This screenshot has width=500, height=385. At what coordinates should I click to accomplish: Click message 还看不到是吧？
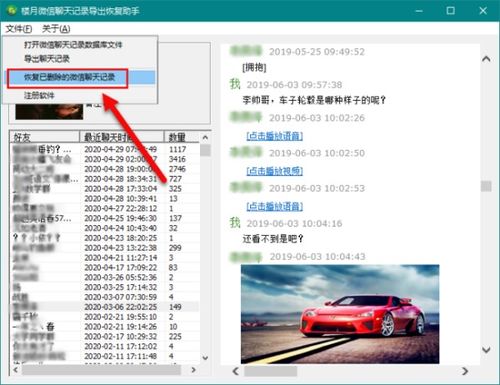coord(273,238)
